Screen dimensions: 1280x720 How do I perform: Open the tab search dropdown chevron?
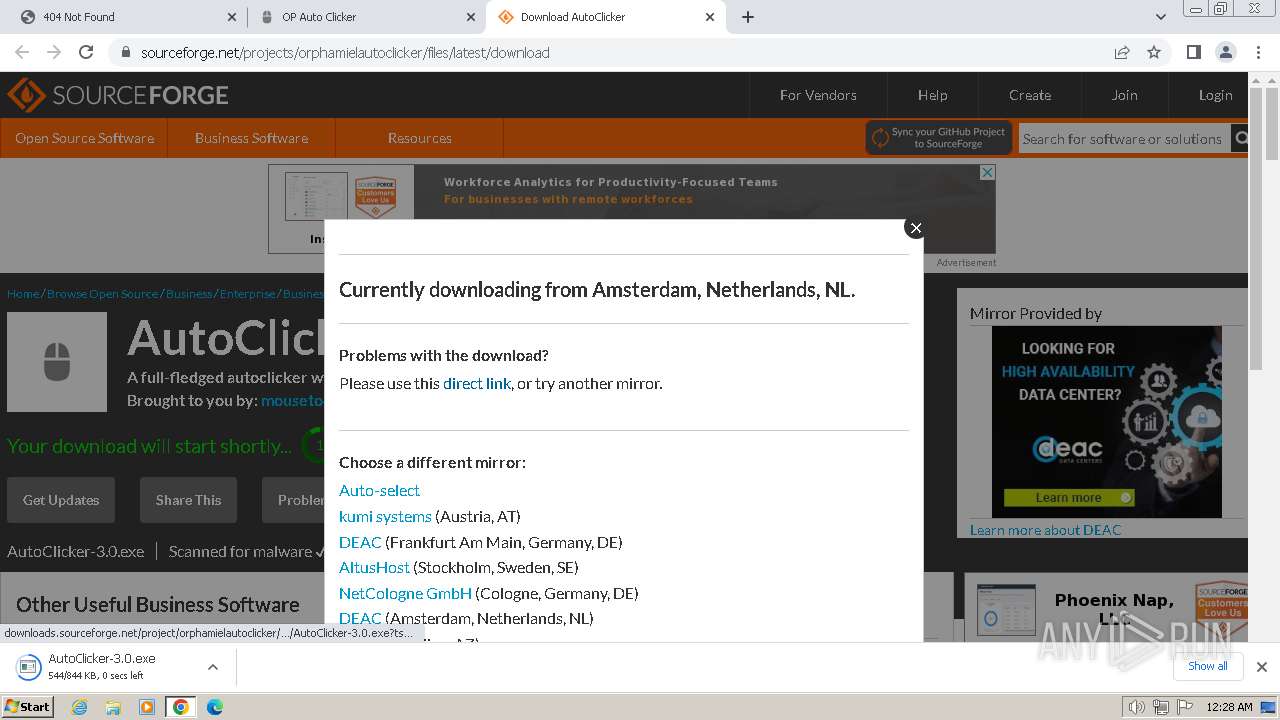tap(1161, 16)
